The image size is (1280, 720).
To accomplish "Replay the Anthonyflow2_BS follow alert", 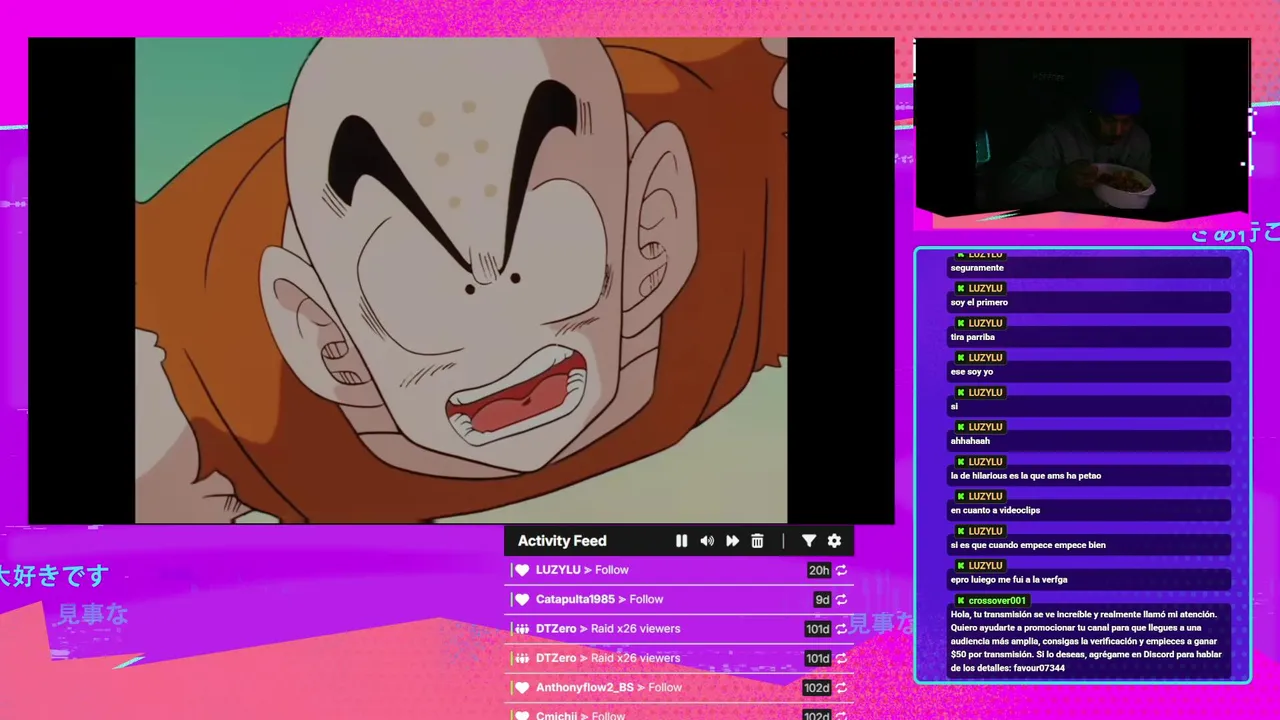I will click(842, 688).
